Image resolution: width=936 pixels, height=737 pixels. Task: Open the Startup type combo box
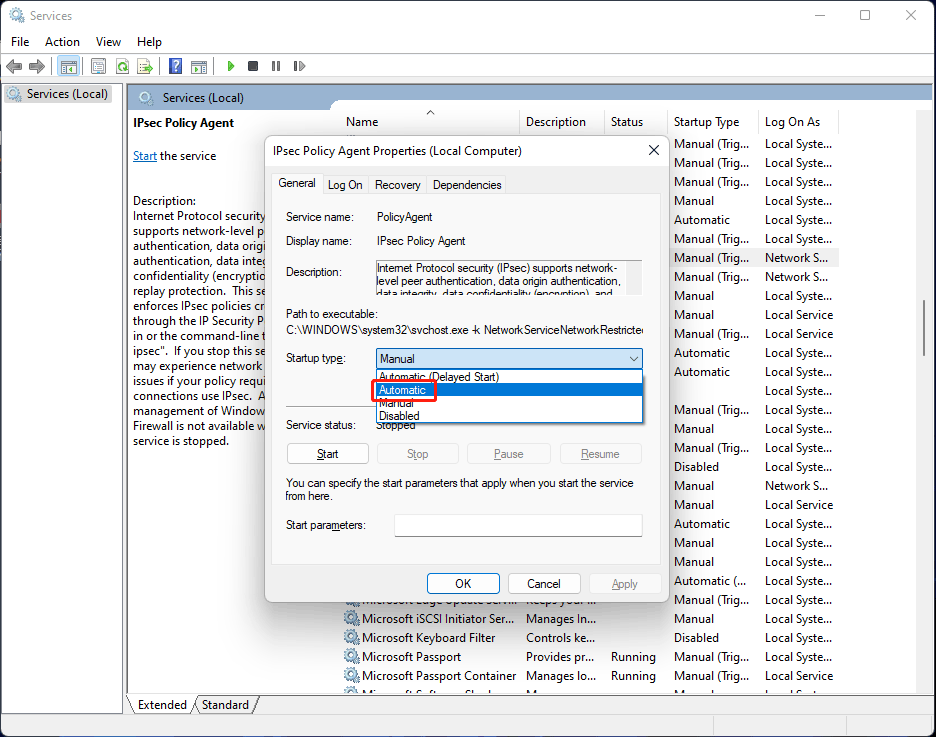509,359
